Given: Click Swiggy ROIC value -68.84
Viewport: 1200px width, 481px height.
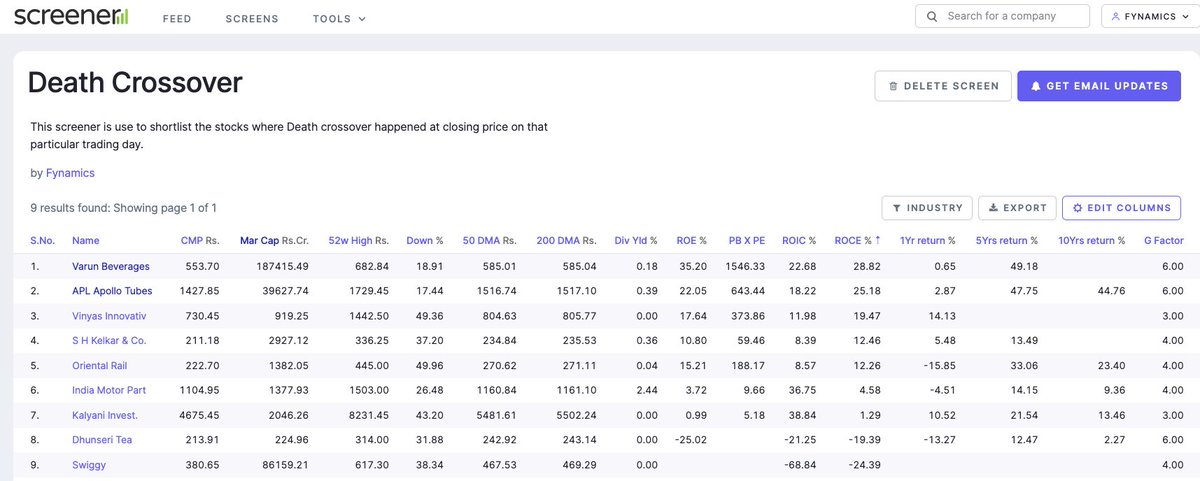Looking at the screenshot, I should coord(799,465).
